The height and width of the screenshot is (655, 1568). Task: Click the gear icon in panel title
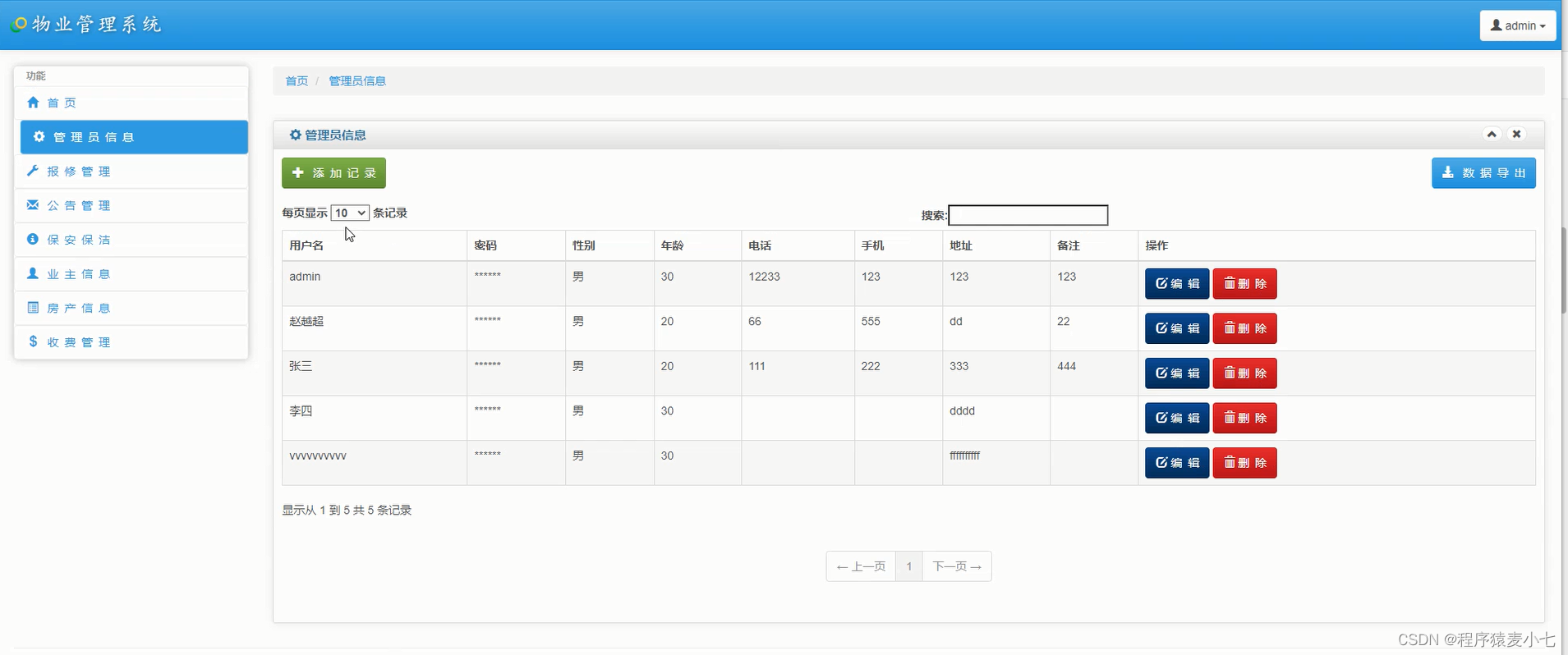click(296, 135)
